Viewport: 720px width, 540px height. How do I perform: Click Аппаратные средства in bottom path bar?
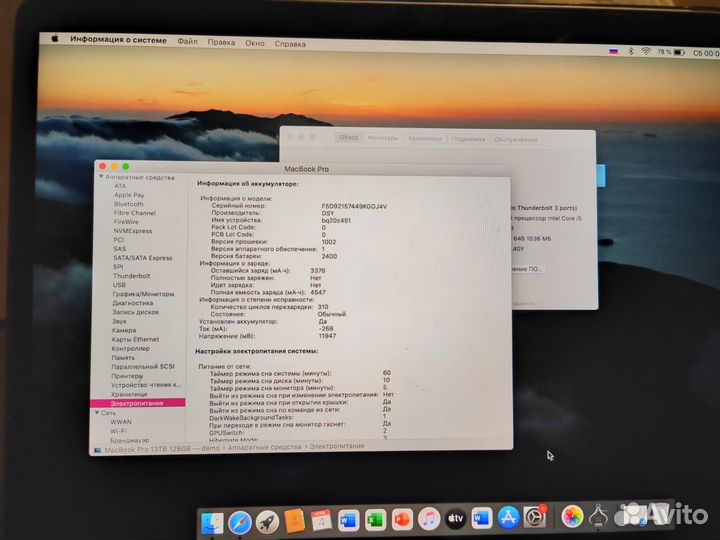pos(264,447)
